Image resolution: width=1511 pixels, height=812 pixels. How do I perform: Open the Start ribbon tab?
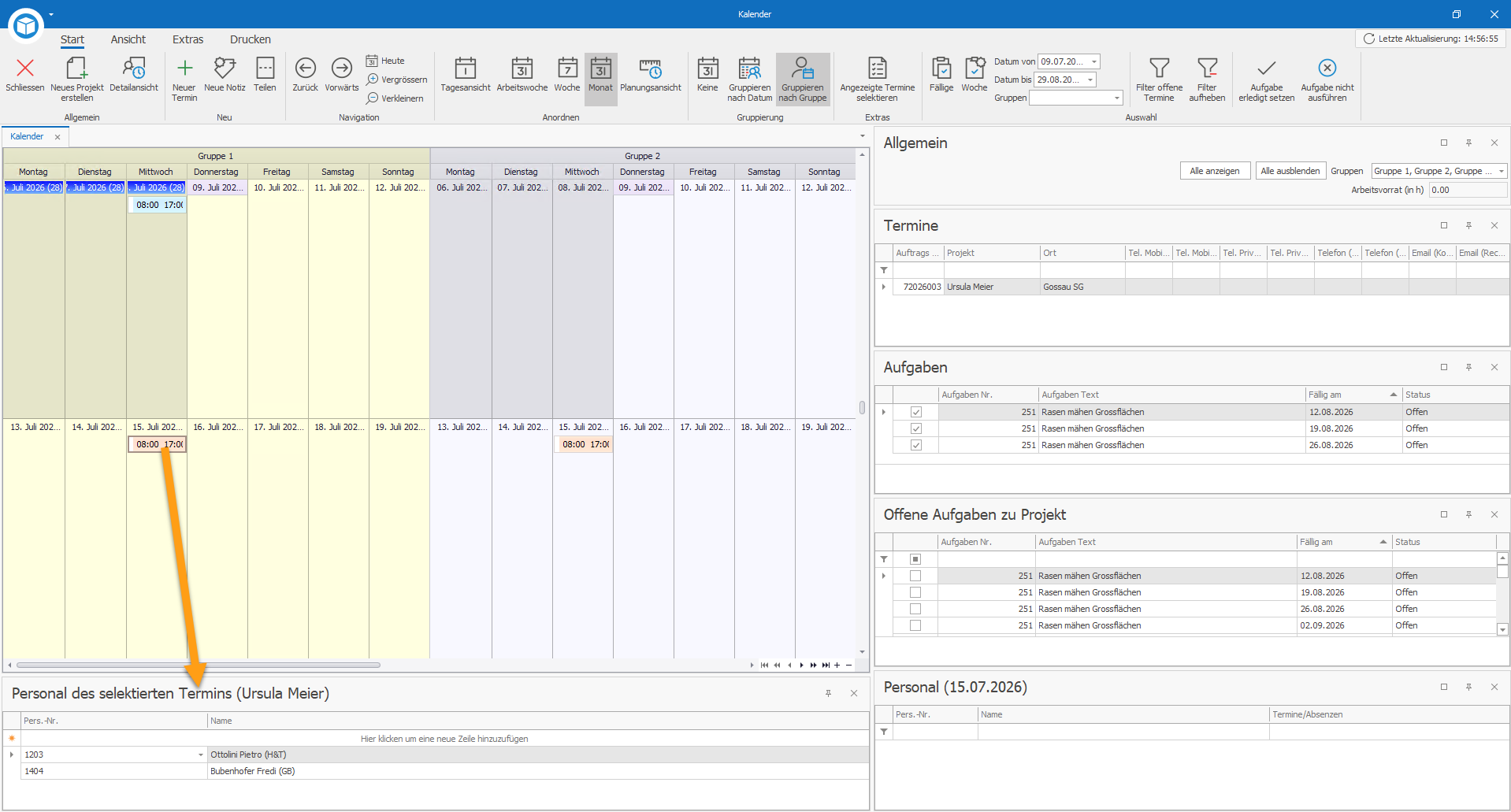(x=72, y=39)
